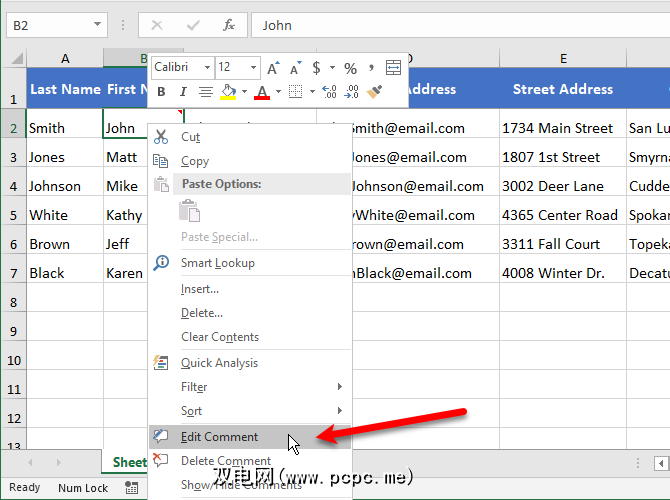The width and height of the screenshot is (670, 500).
Task: Select column E header
Action: coord(563,58)
